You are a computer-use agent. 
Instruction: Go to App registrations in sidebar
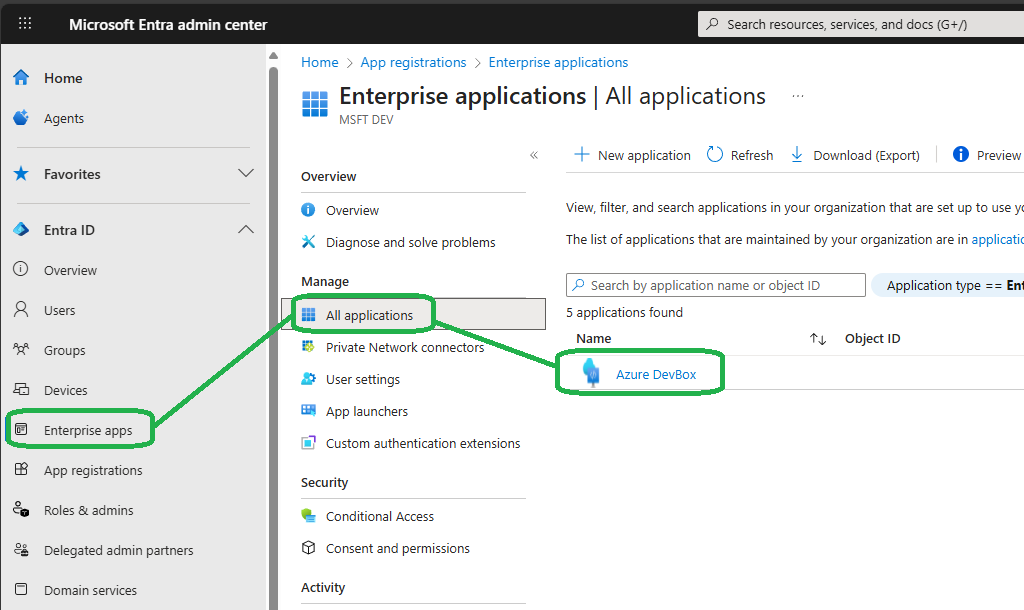[93, 470]
